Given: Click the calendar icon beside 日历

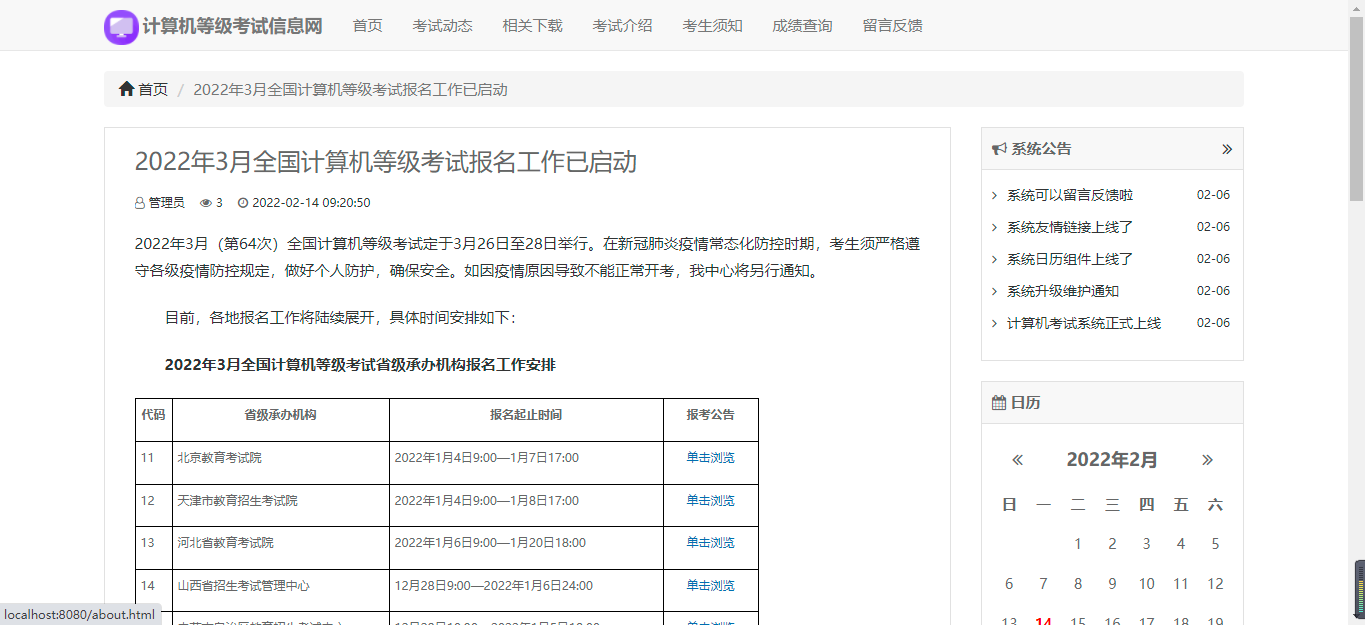Looking at the screenshot, I should pyautogui.click(x=998, y=403).
